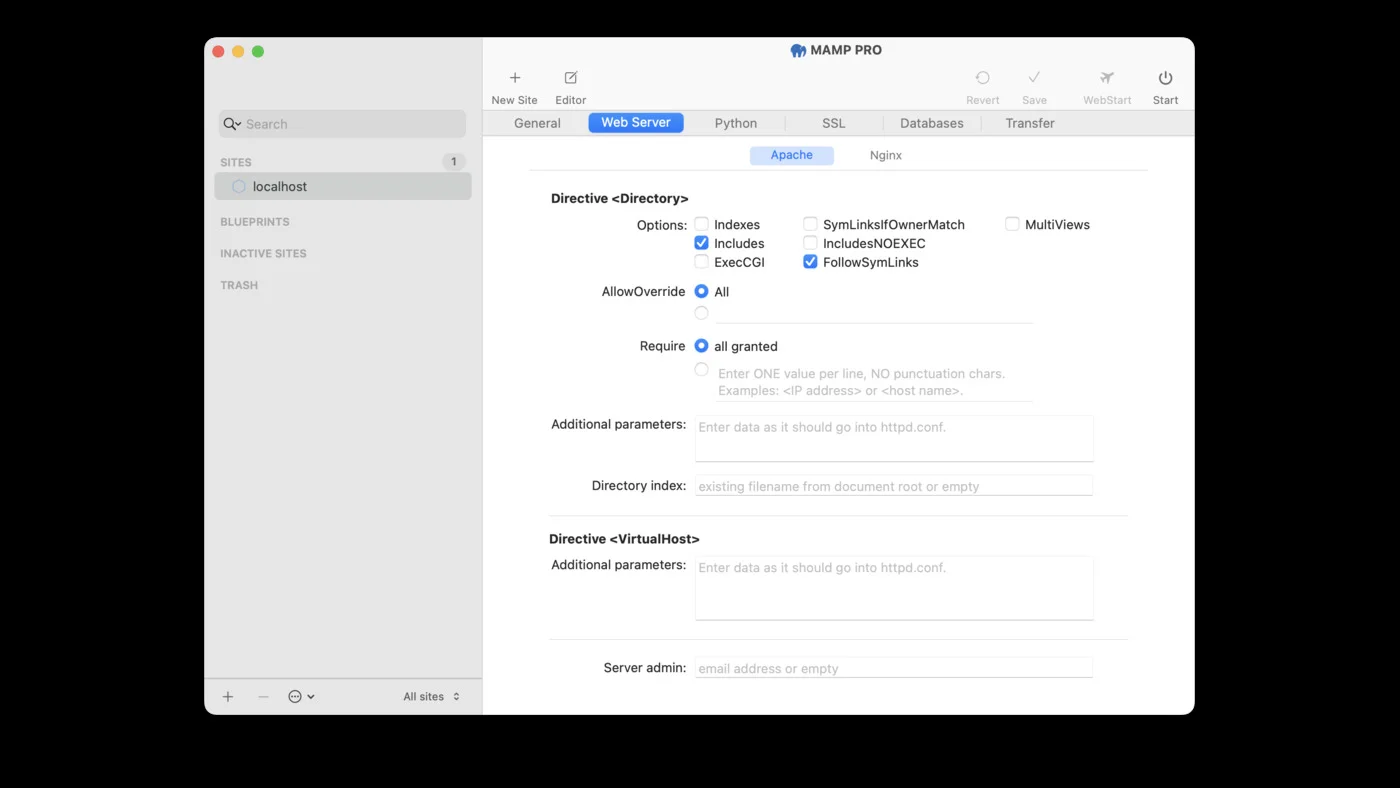Switch to the General tab

[537, 123]
